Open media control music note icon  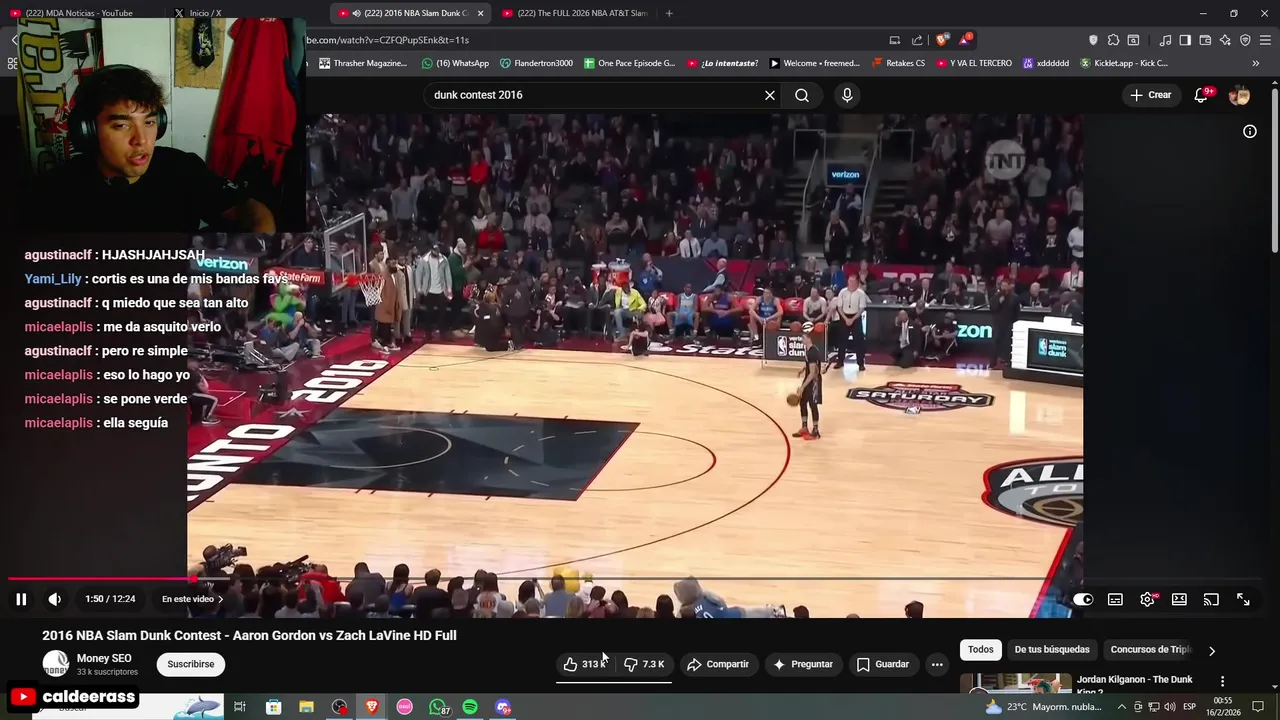click(x=1165, y=40)
